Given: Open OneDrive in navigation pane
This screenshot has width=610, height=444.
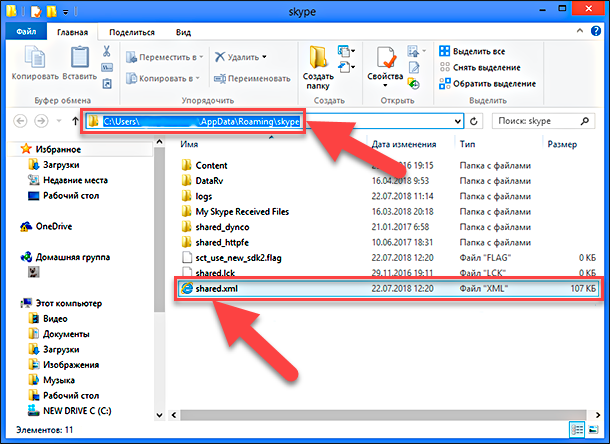Looking at the screenshot, I should point(46,226).
